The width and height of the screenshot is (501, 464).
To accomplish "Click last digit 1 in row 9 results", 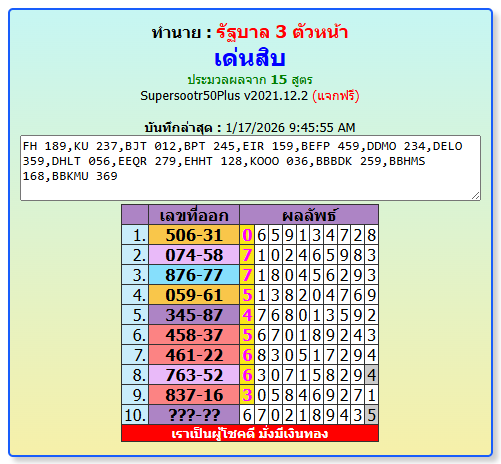I will pos(371,395).
